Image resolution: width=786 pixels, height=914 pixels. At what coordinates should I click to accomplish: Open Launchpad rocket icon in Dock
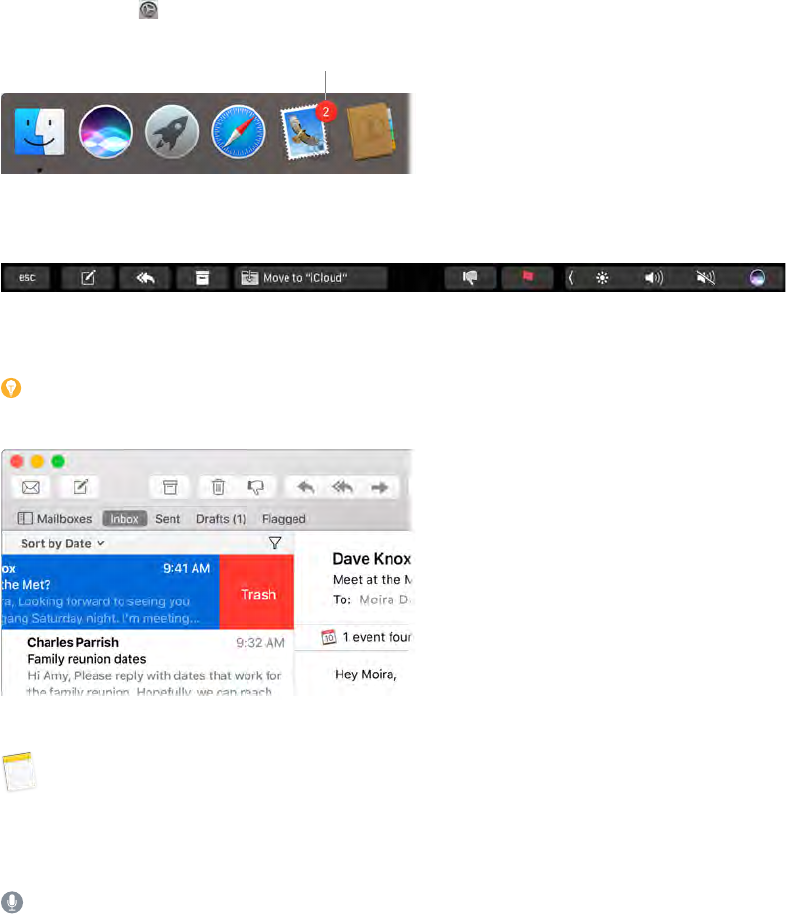pyautogui.click(x=171, y=132)
